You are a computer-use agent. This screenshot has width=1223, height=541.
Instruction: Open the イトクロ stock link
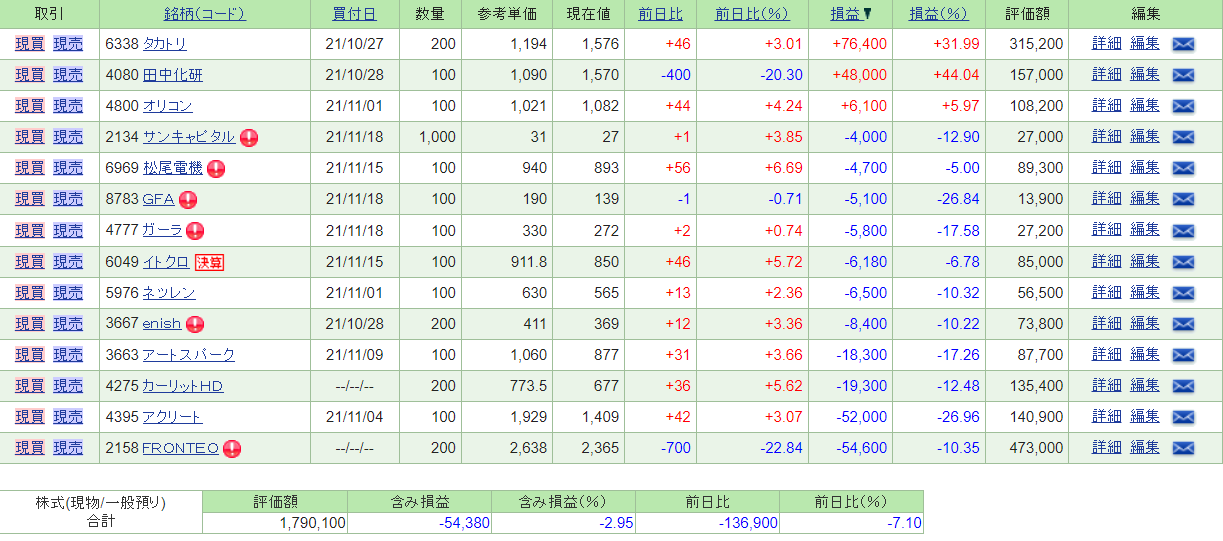[165, 262]
